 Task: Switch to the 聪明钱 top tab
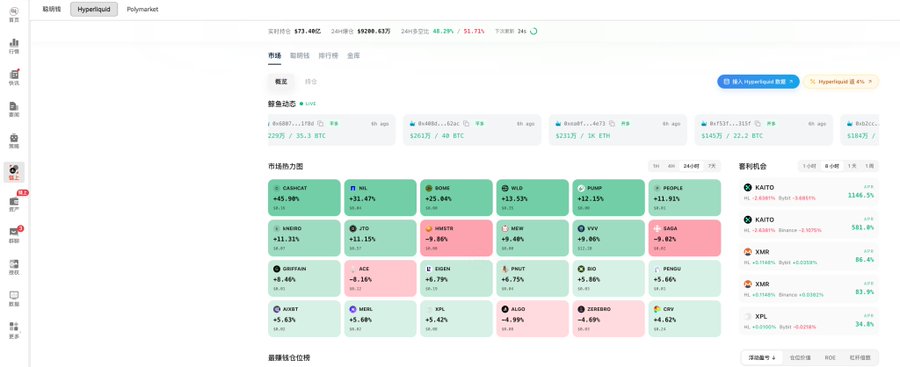tap(52, 9)
